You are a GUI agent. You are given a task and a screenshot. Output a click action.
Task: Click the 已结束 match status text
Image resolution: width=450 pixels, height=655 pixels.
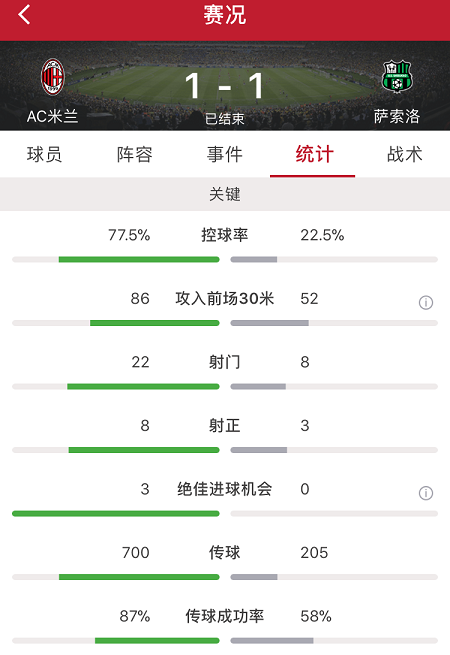click(225, 119)
